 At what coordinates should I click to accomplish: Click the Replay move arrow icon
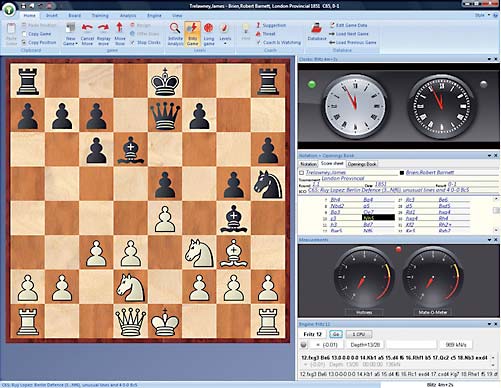(x=103, y=34)
